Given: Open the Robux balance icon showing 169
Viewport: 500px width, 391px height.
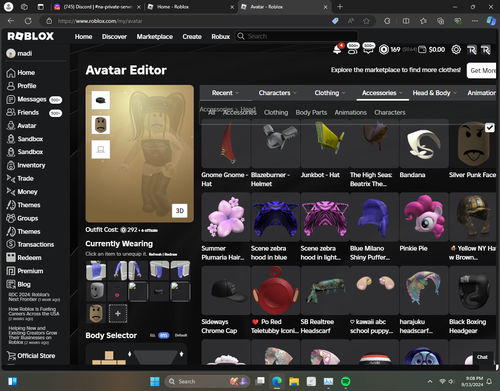Looking at the screenshot, I should click(x=384, y=50).
